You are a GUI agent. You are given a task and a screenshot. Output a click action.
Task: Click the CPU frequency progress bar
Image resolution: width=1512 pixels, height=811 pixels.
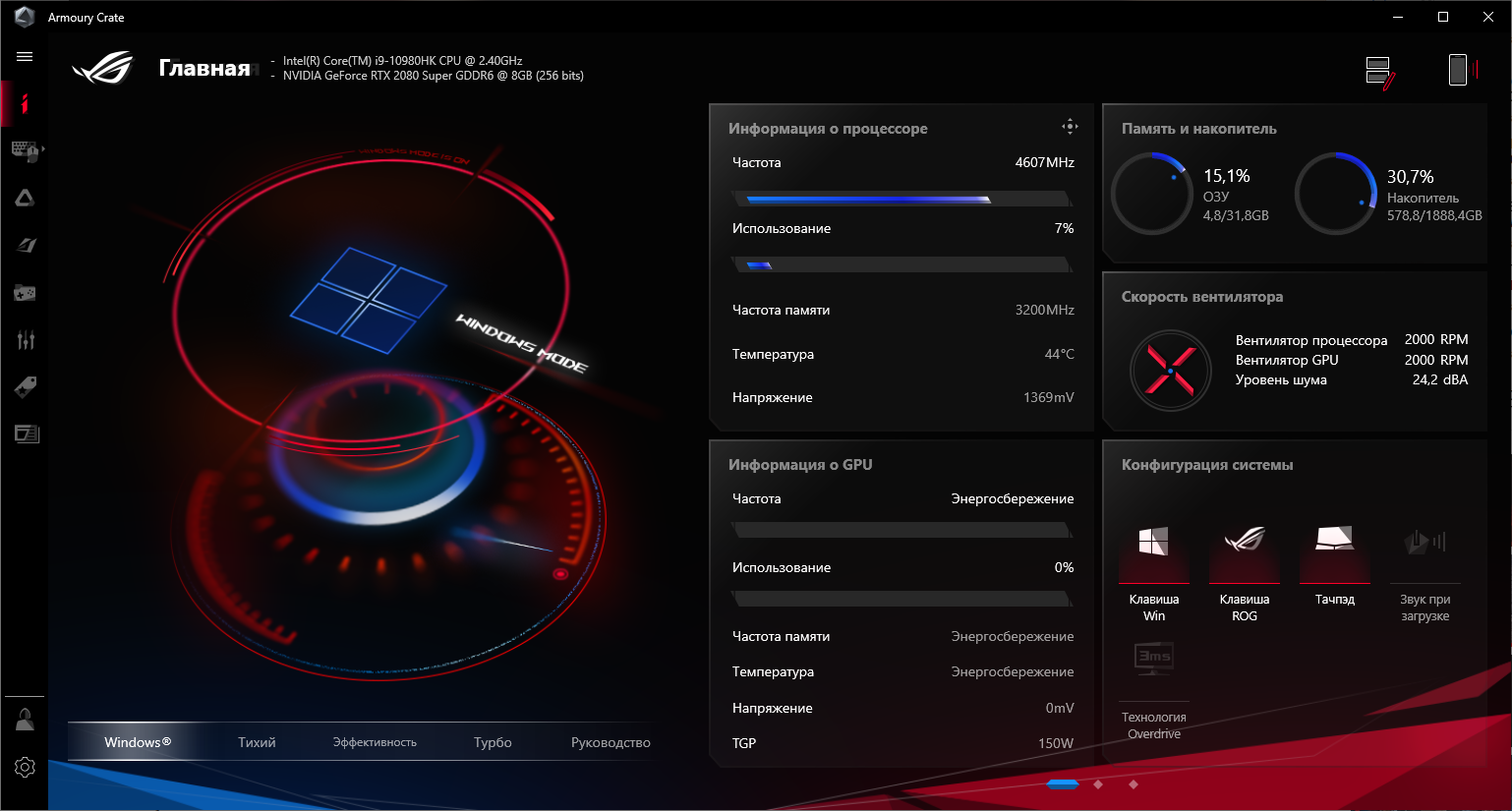tap(901, 200)
